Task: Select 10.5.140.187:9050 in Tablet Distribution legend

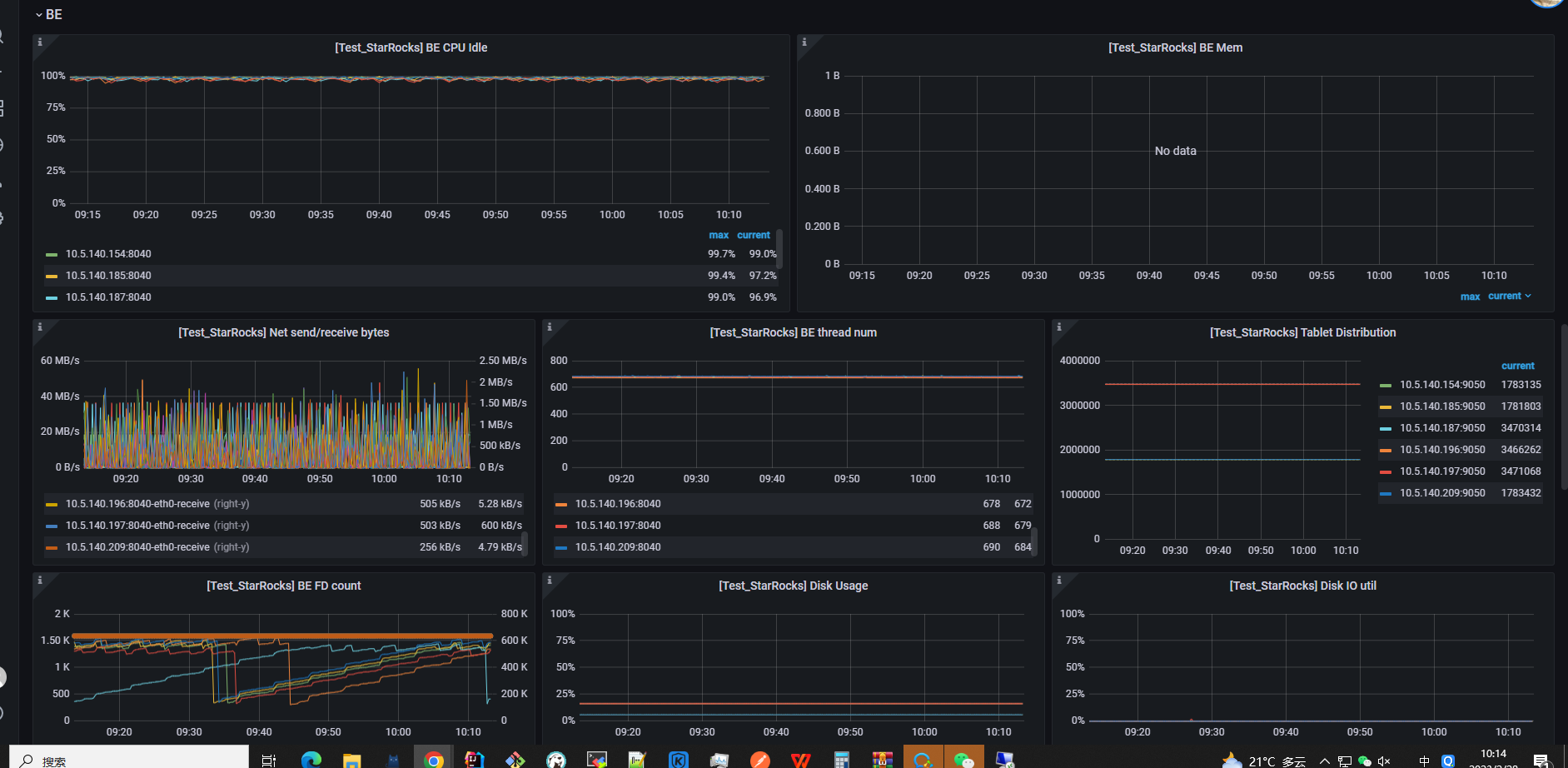Action: point(1442,428)
